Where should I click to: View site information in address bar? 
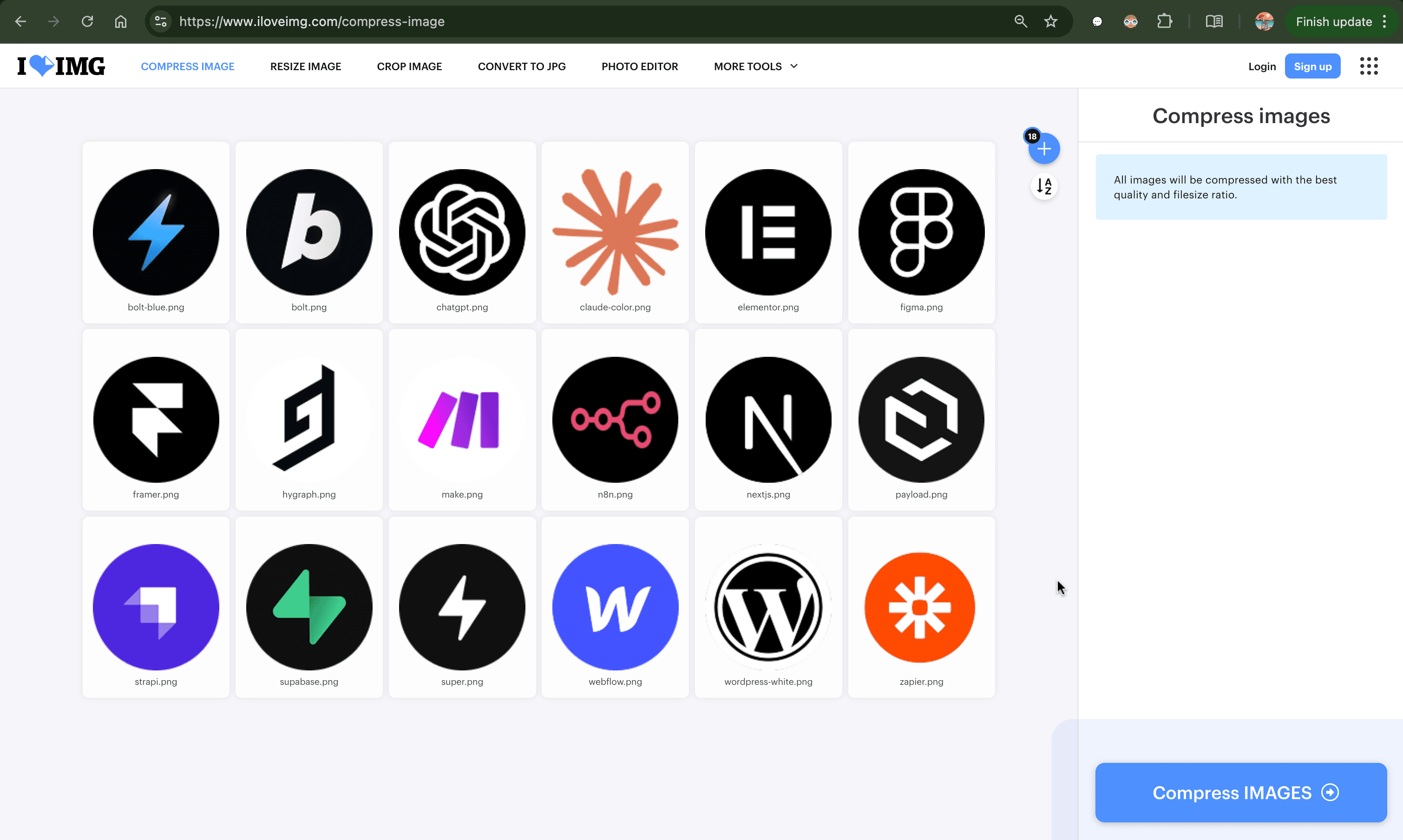pos(161,21)
